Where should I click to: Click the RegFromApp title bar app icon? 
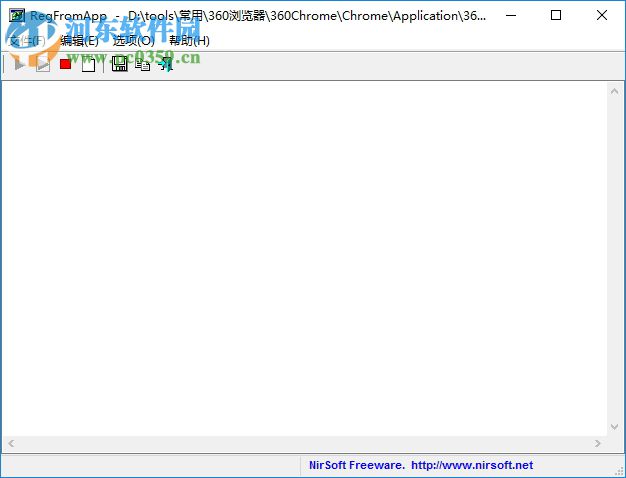(x=17, y=16)
